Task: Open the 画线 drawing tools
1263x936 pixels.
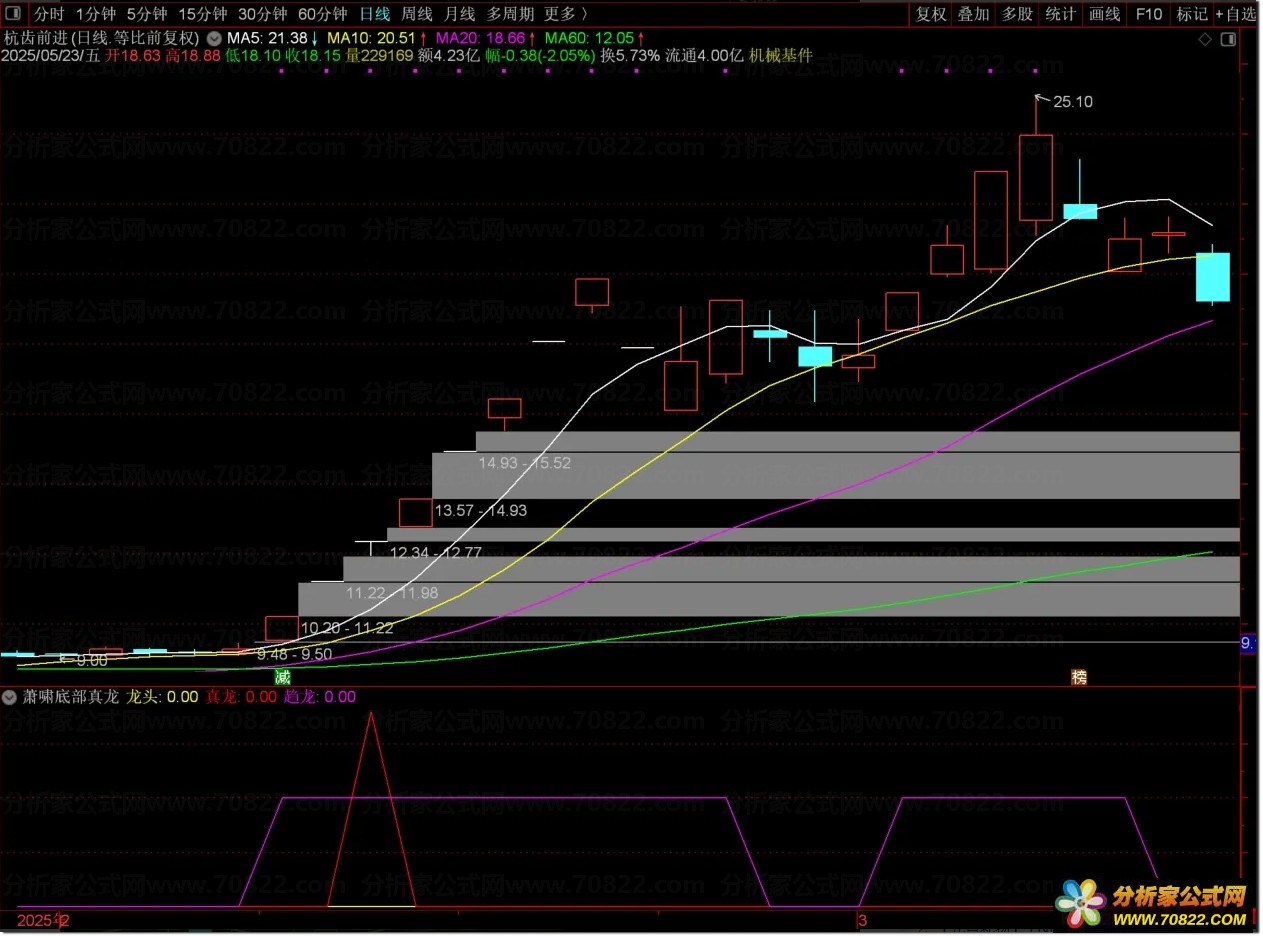Action: (x=1104, y=14)
